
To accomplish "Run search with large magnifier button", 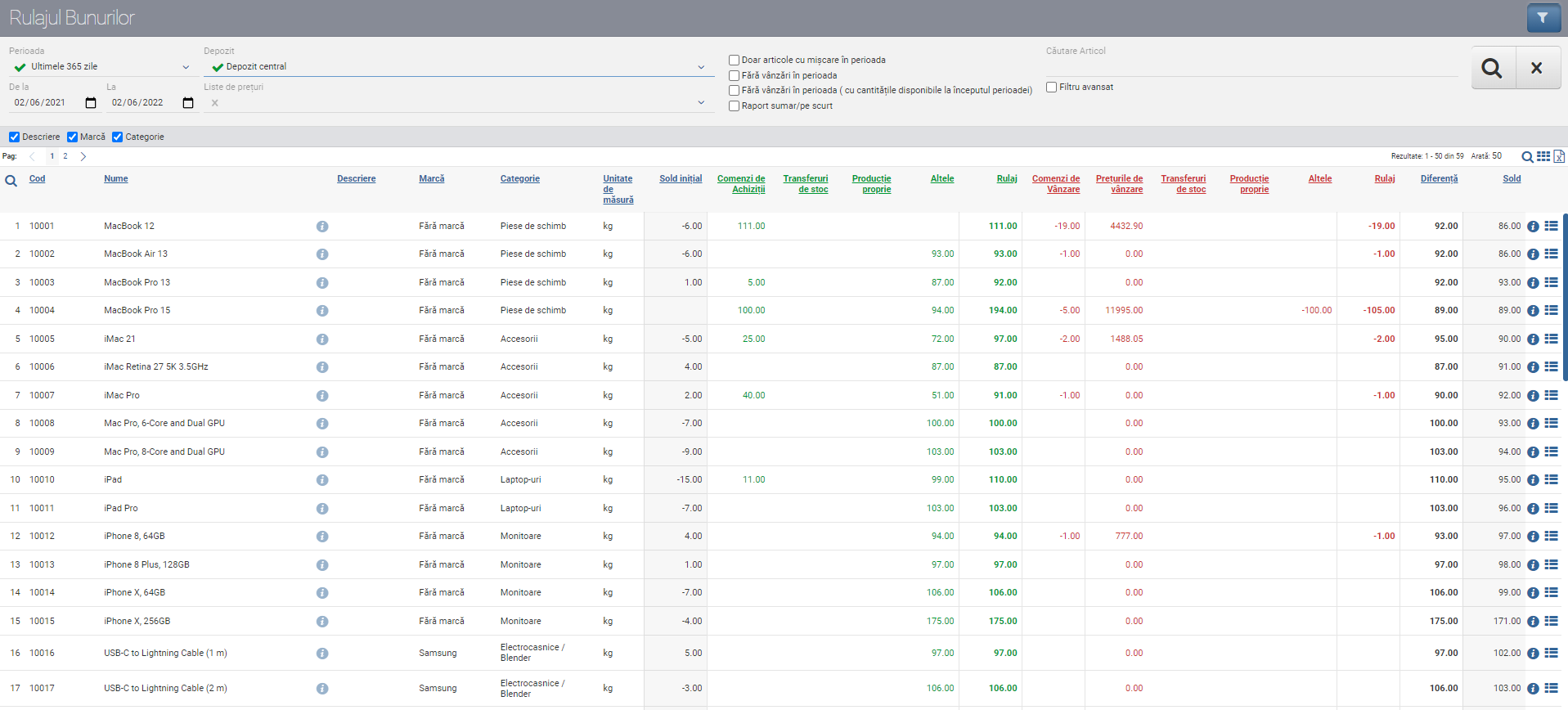I will tap(1493, 68).
